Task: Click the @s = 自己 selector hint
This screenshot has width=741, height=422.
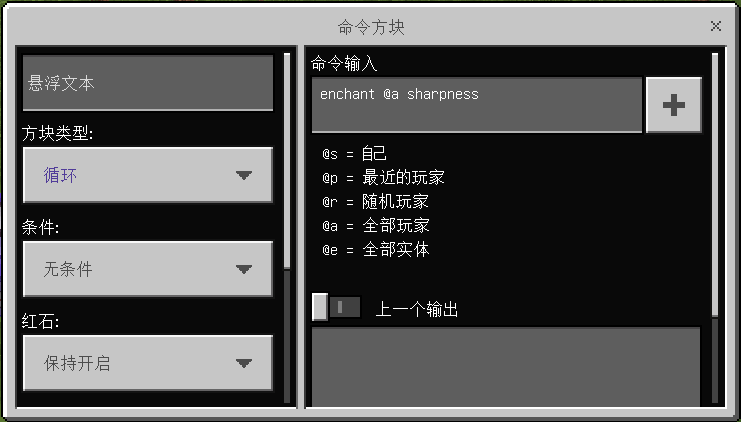Action: click(x=354, y=154)
